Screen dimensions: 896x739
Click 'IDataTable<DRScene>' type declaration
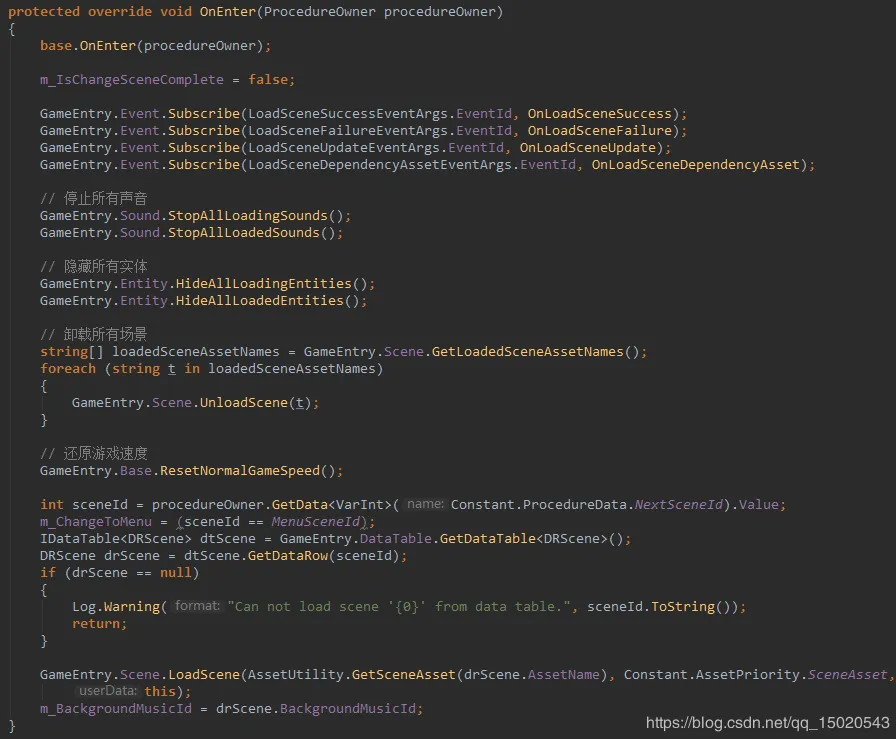(x=116, y=539)
